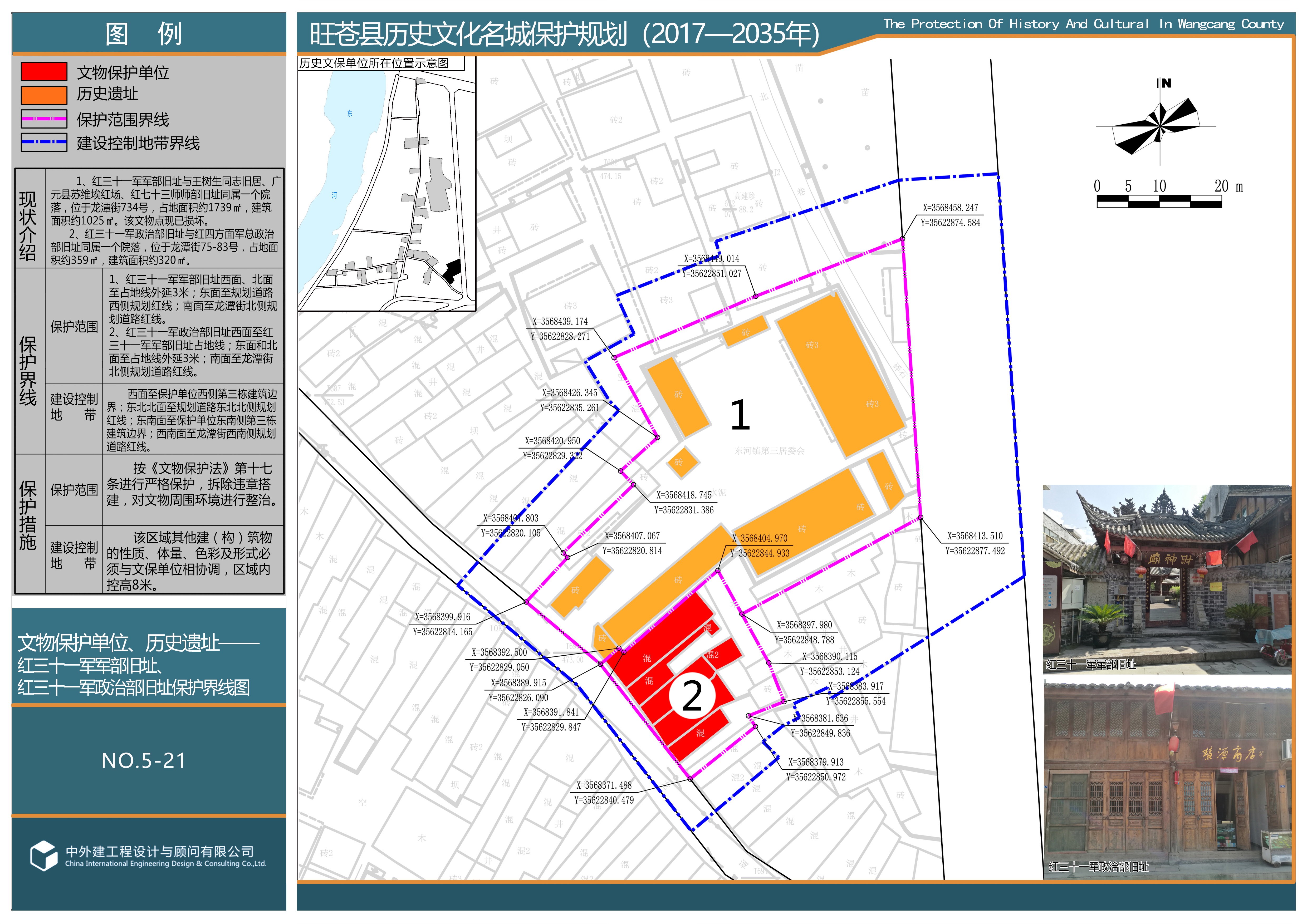Click the 0-20 m scale bar
This screenshot has width=1307, height=924.
(x=1159, y=201)
